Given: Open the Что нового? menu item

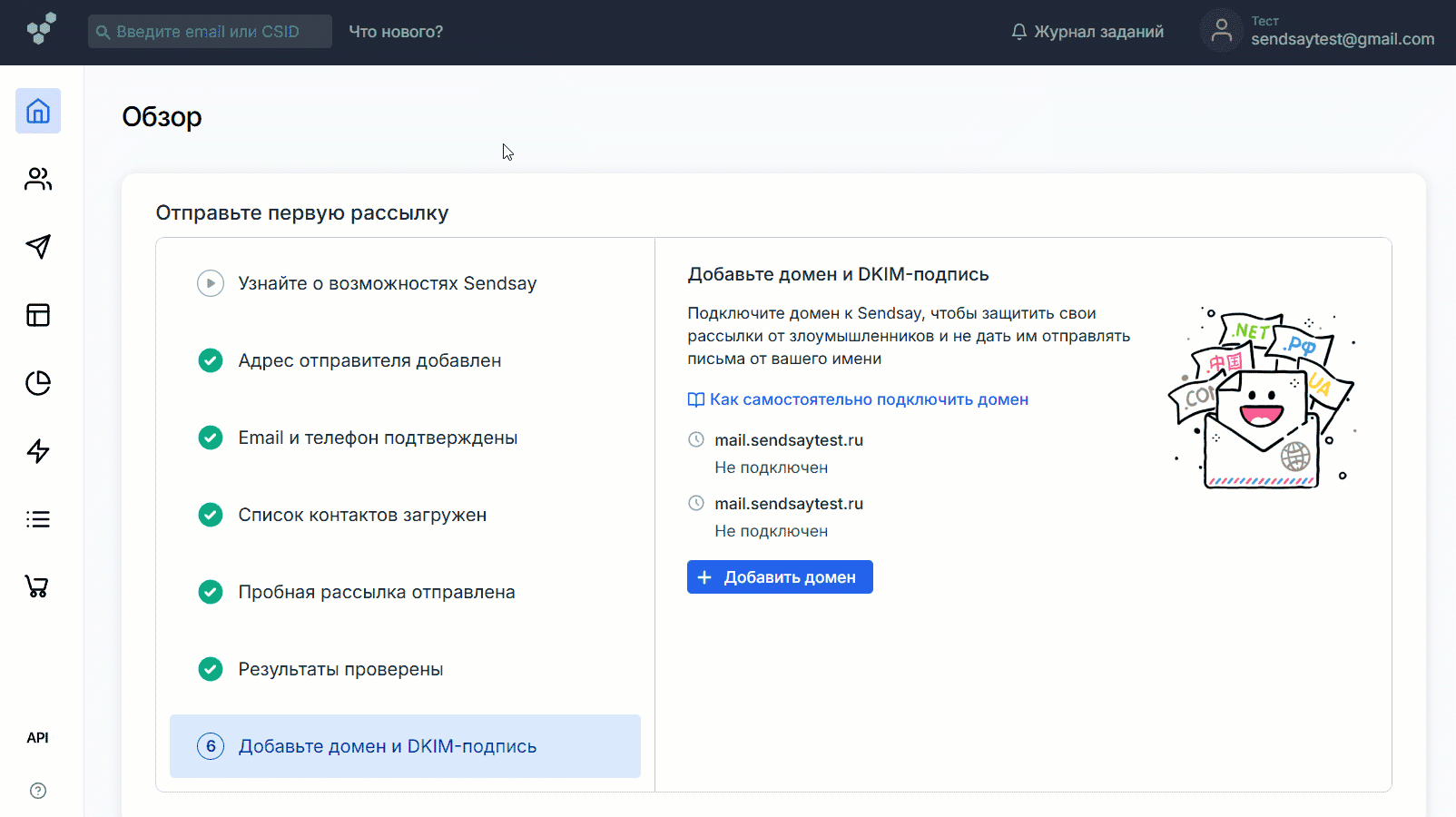Looking at the screenshot, I should [x=396, y=31].
